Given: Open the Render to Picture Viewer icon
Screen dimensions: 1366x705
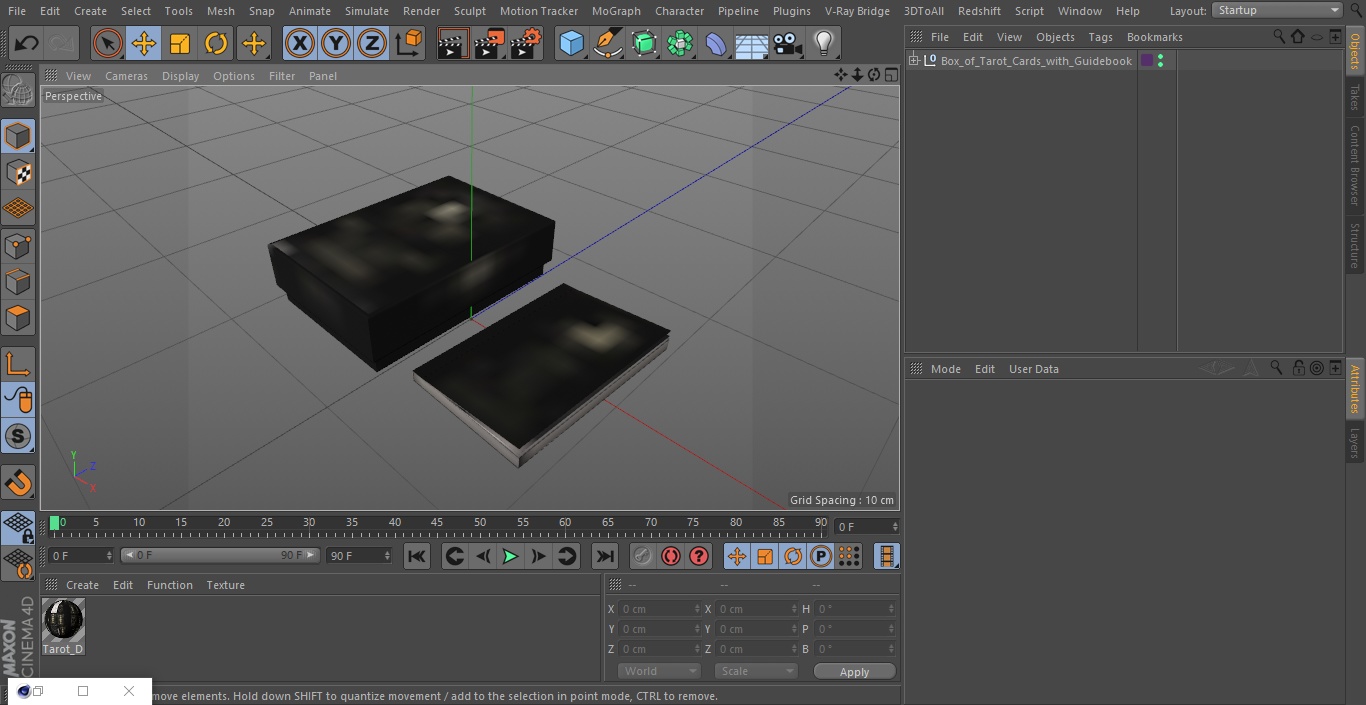Looking at the screenshot, I should pyautogui.click(x=489, y=43).
